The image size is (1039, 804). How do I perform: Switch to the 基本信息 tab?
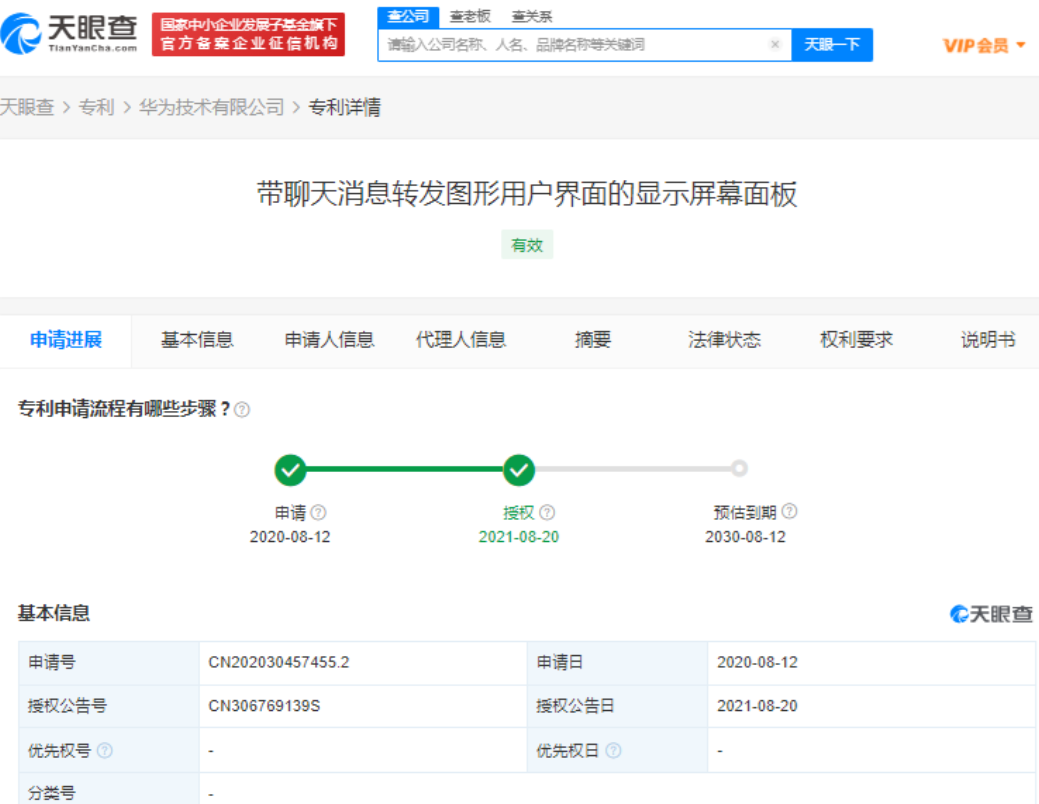click(x=197, y=340)
